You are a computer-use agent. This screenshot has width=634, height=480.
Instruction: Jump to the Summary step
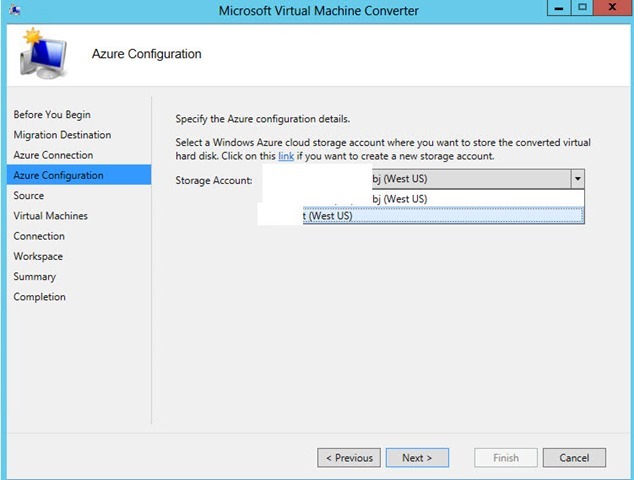[x=34, y=277]
